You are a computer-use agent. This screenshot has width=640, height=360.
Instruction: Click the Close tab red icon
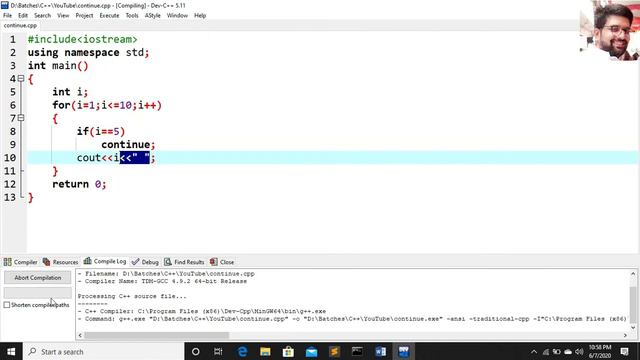213,262
